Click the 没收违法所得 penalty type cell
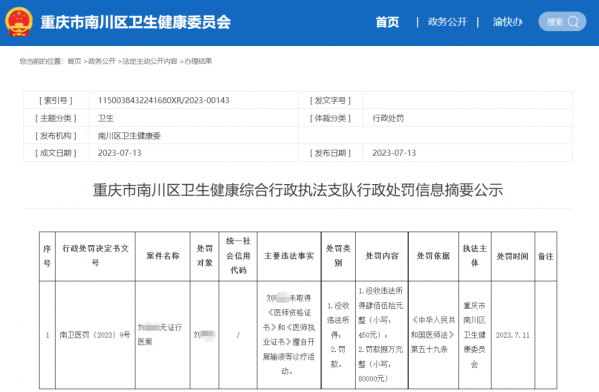This screenshot has height=392, width=599. [338, 335]
